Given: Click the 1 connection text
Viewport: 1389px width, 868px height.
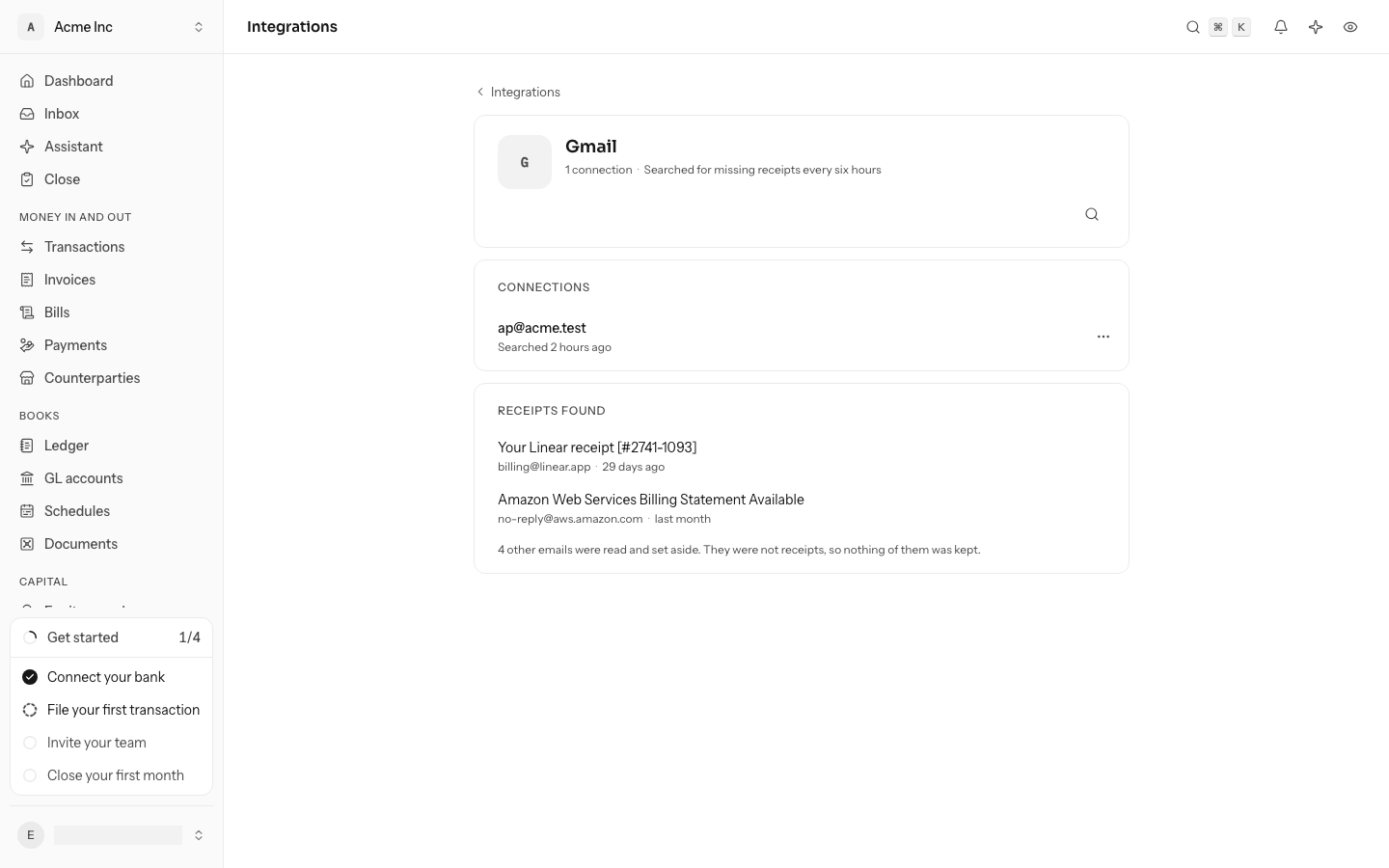Looking at the screenshot, I should click(x=599, y=170).
